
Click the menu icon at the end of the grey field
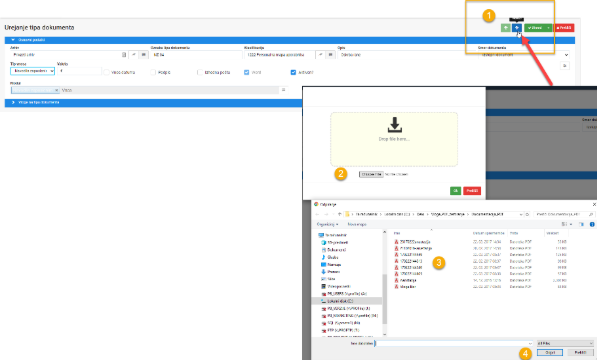coord(283,90)
